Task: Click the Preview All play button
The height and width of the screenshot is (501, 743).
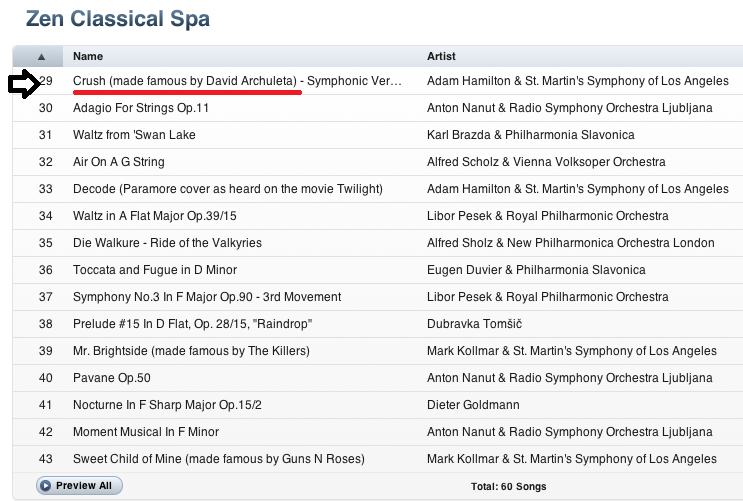Action: [80, 485]
